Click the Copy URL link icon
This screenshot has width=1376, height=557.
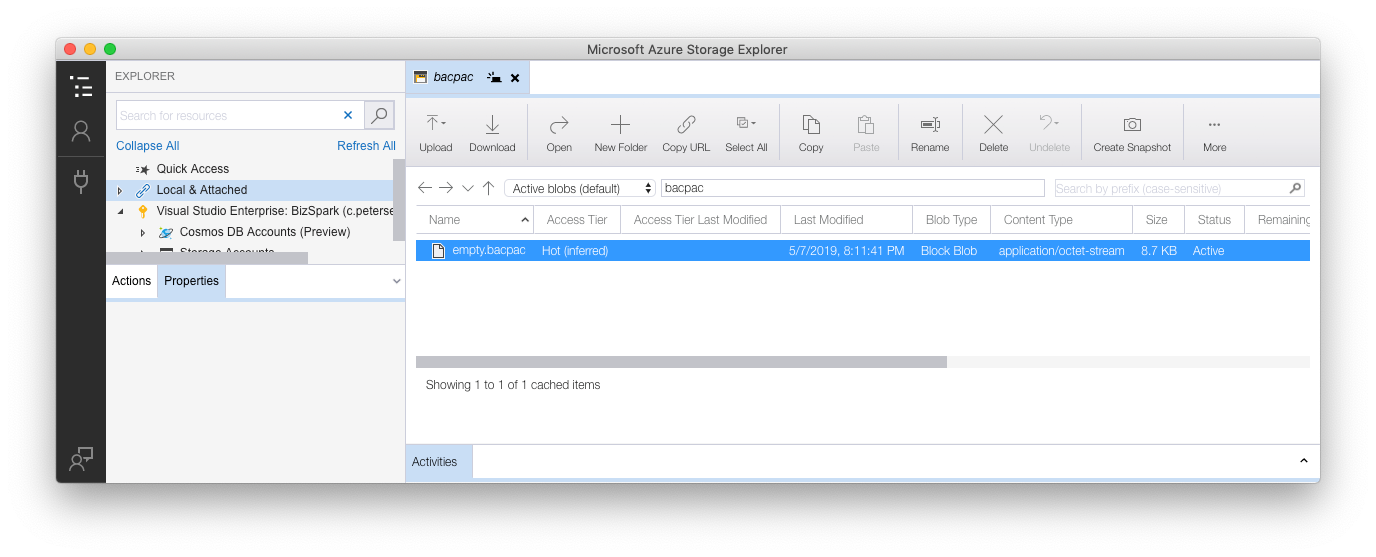click(686, 124)
